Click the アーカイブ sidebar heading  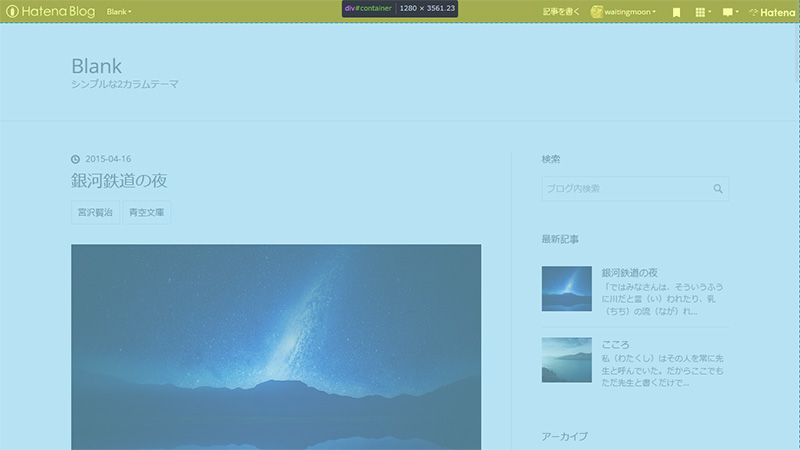click(565, 436)
